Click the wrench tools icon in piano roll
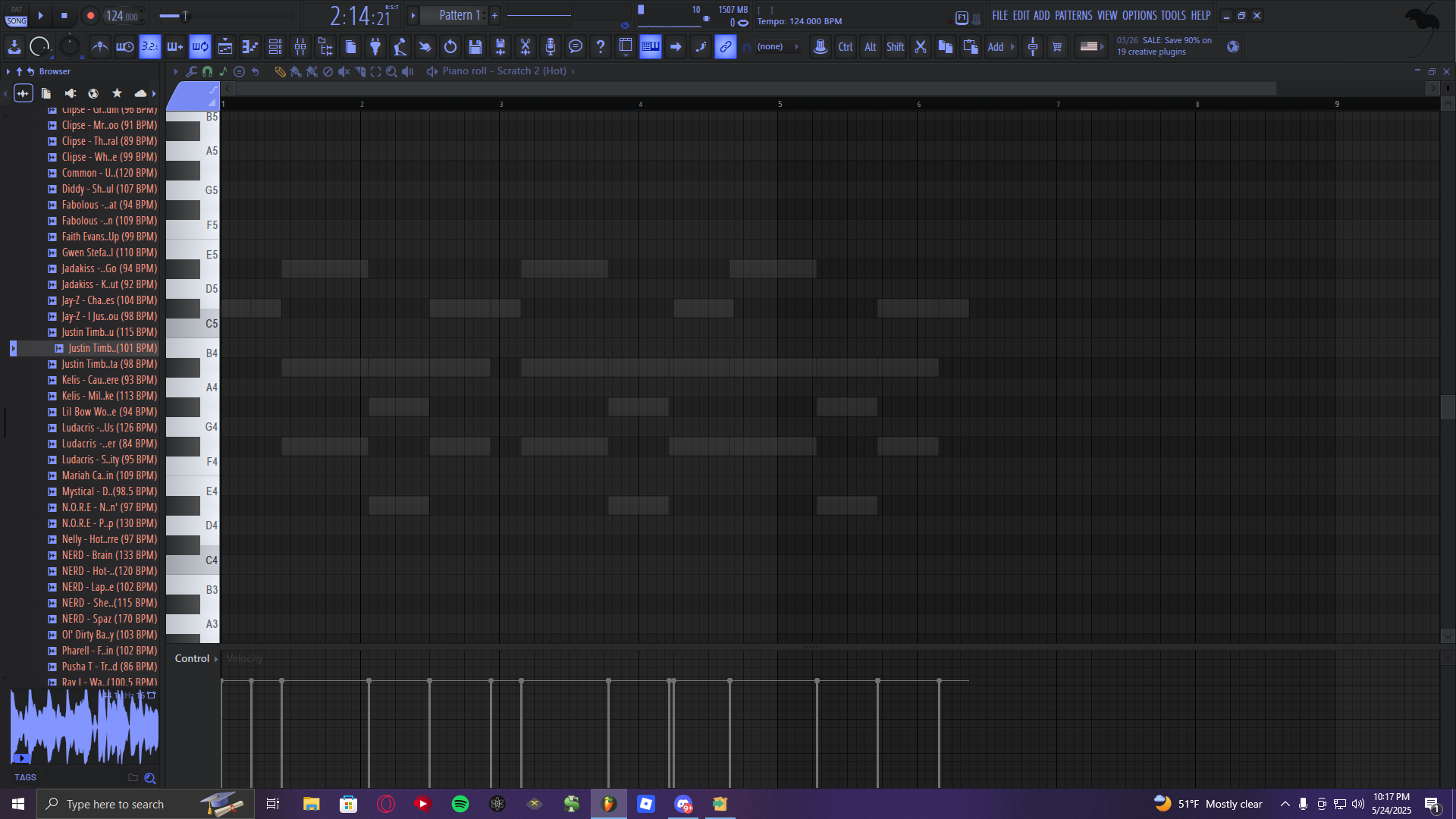This screenshot has width=1456, height=819. [x=192, y=71]
